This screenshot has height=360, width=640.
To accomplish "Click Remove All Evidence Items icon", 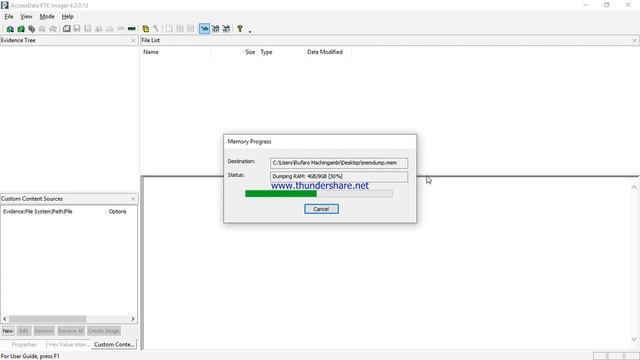I will 53,29.
